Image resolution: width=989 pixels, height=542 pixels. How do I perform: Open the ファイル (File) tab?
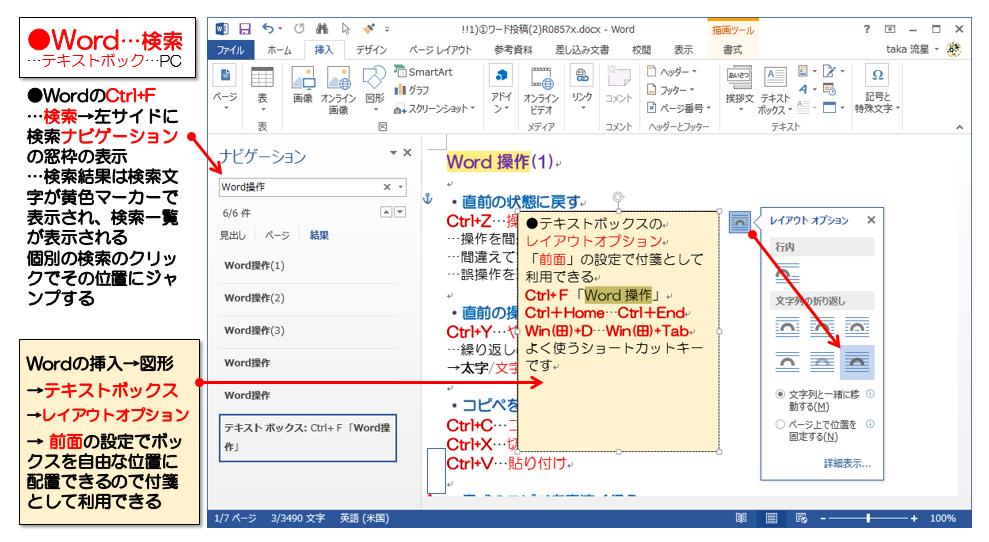231,50
